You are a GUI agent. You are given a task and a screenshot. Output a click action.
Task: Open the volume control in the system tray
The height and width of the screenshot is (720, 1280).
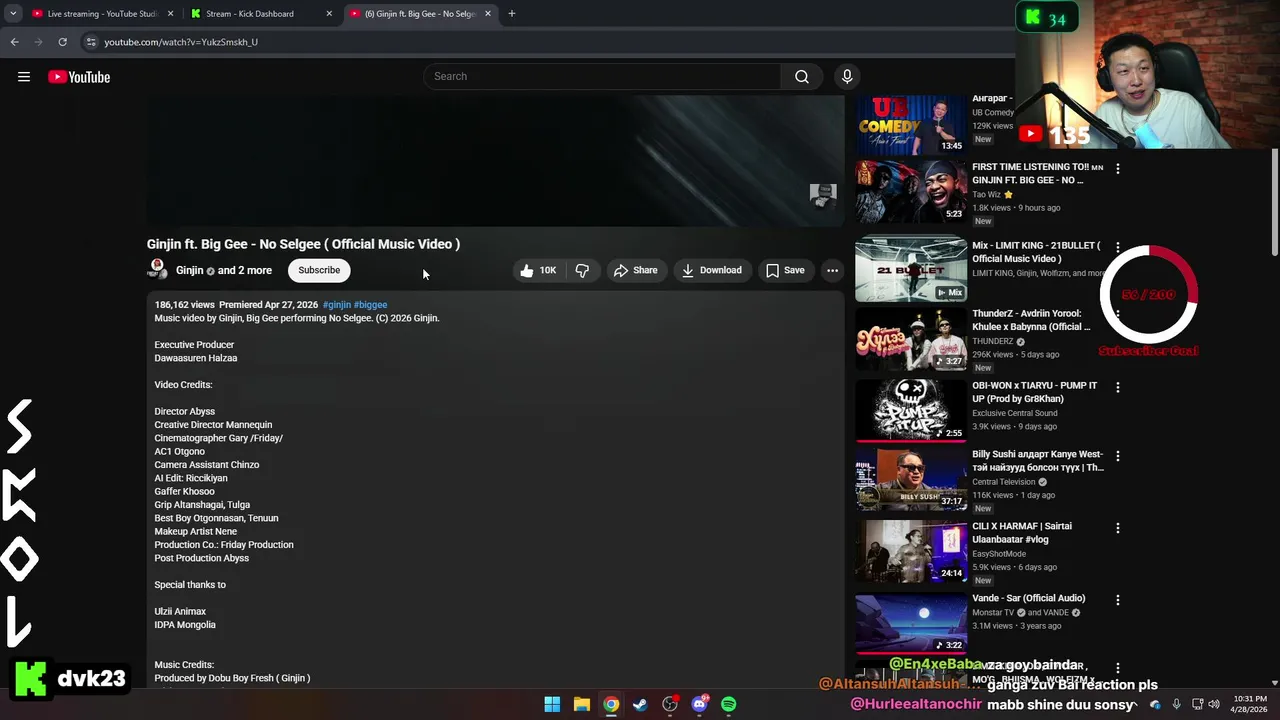pos(1214,704)
